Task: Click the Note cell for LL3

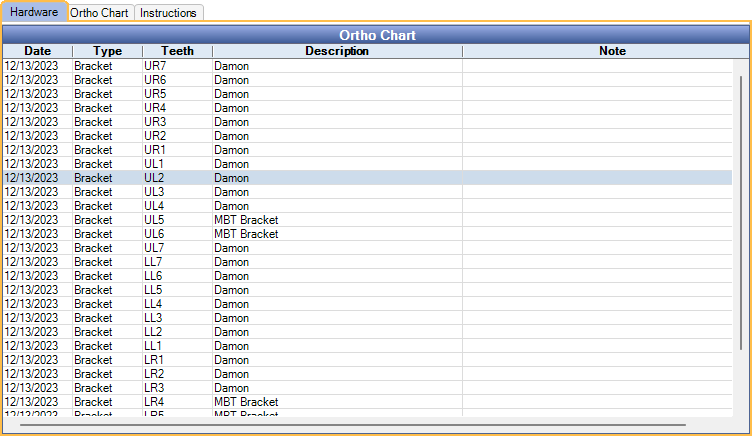Action: (597, 318)
